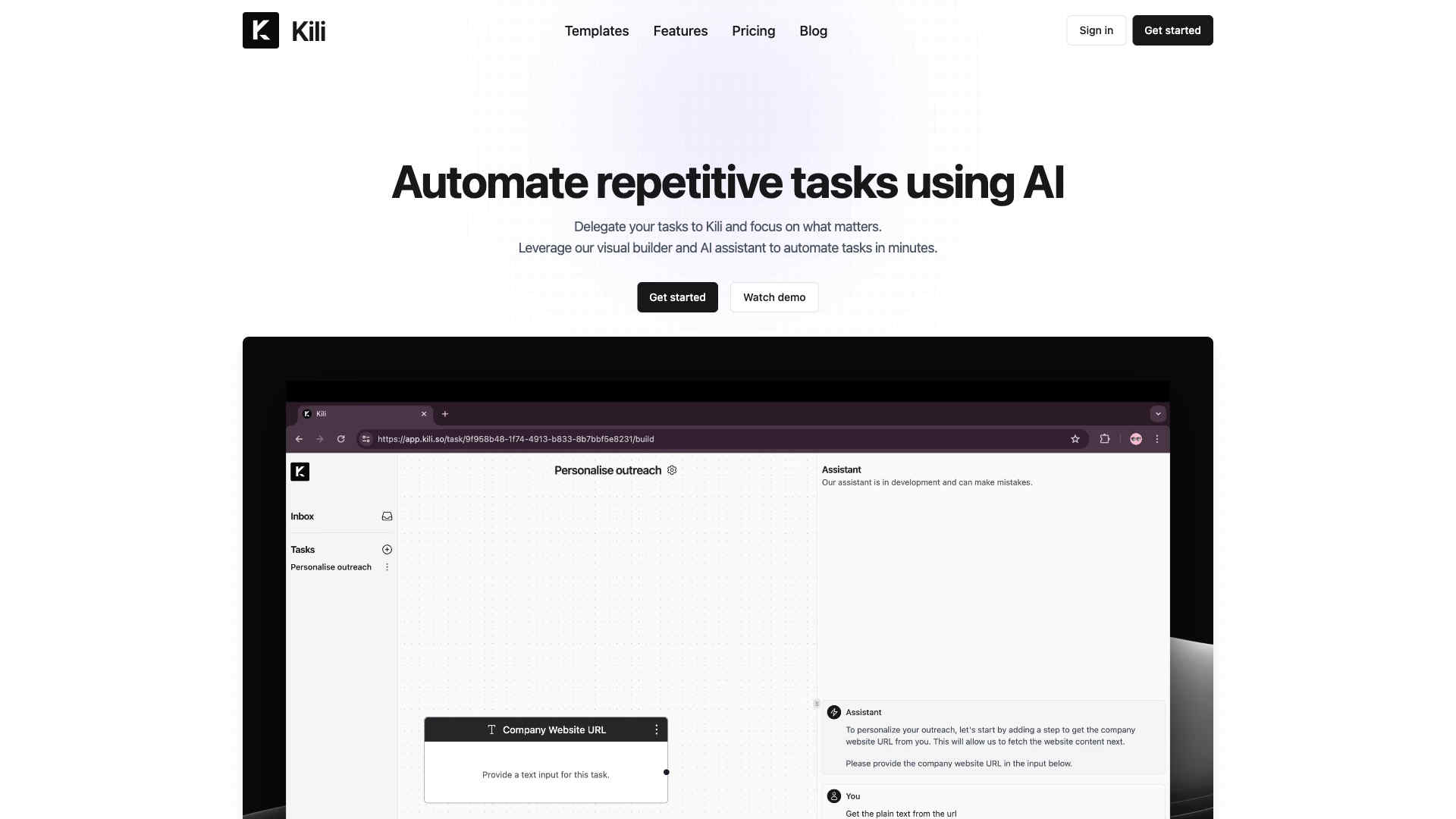Click the browser overflow menu chevron
Image resolution: width=1456 pixels, height=819 pixels.
tap(1158, 413)
